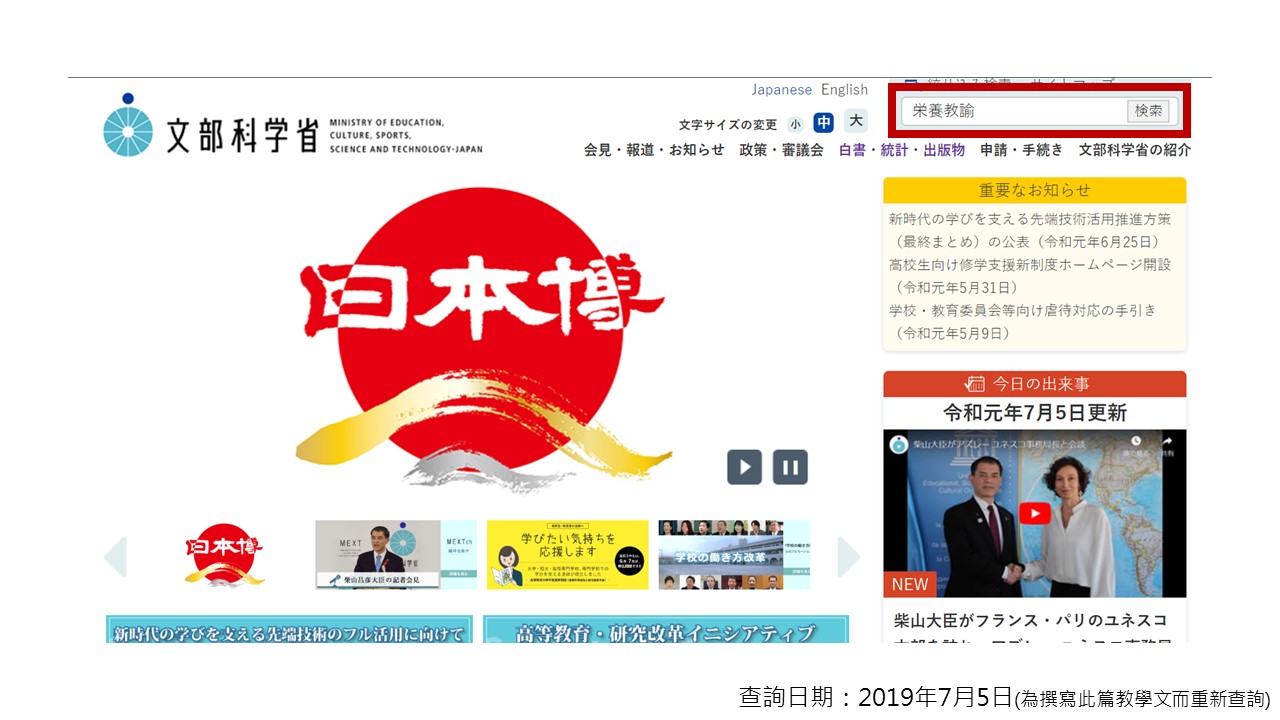The height and width of the screenshot is (720, 1280).
Task: Set font size to 中
Action: click(823, 123)
